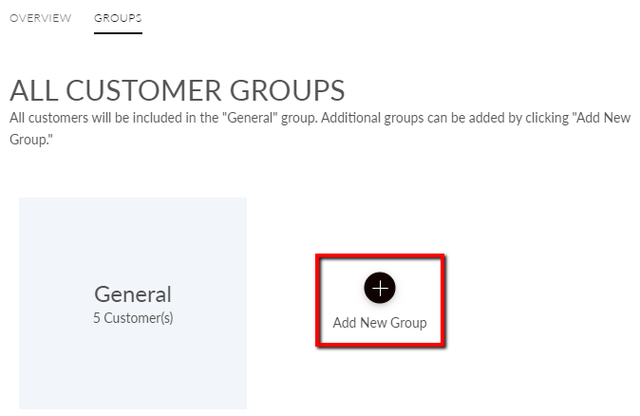Click the word CUSTOMER in the page heading

point(143,90)
